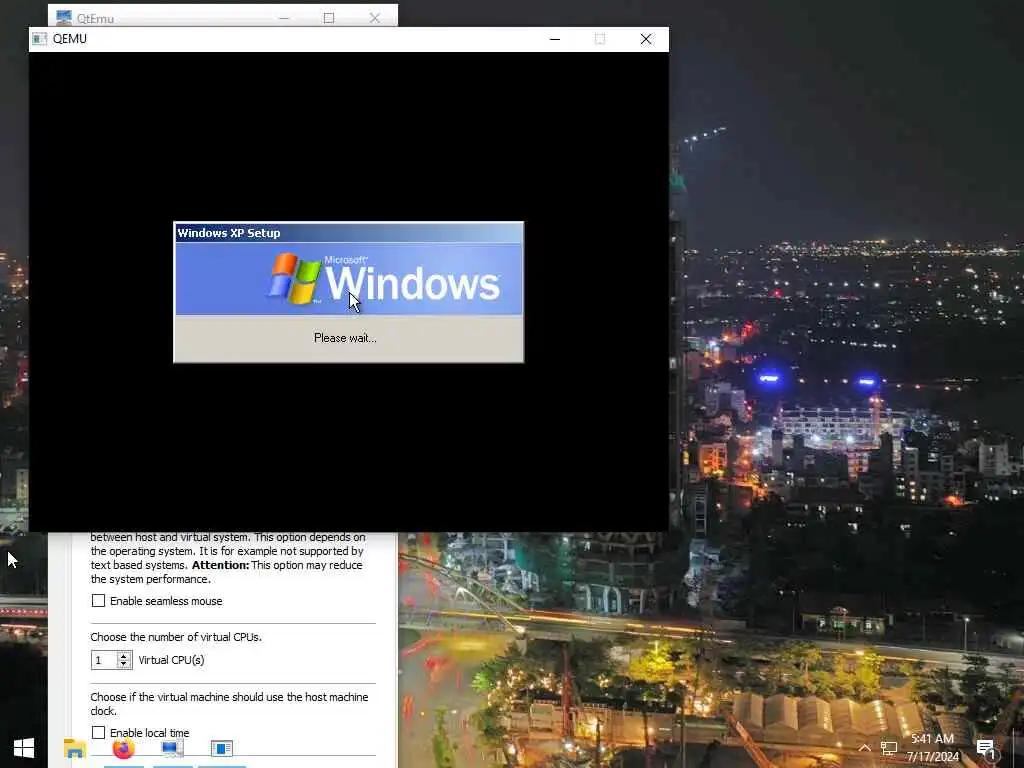Click the QtEmu window title icon

pos(64,18)
